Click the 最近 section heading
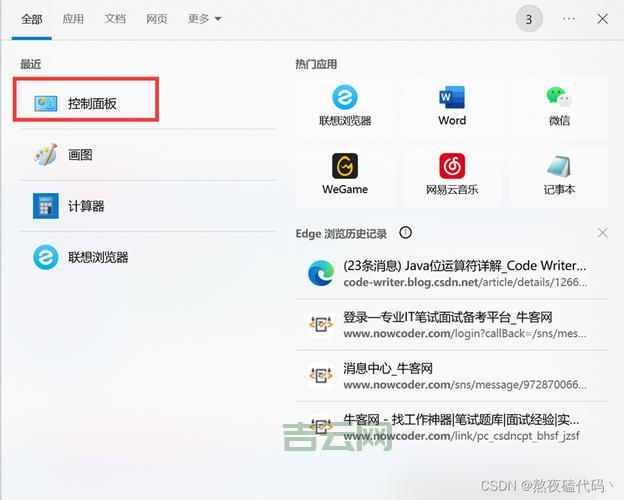This screenshot has width=624, height=500. pos(31,64)
